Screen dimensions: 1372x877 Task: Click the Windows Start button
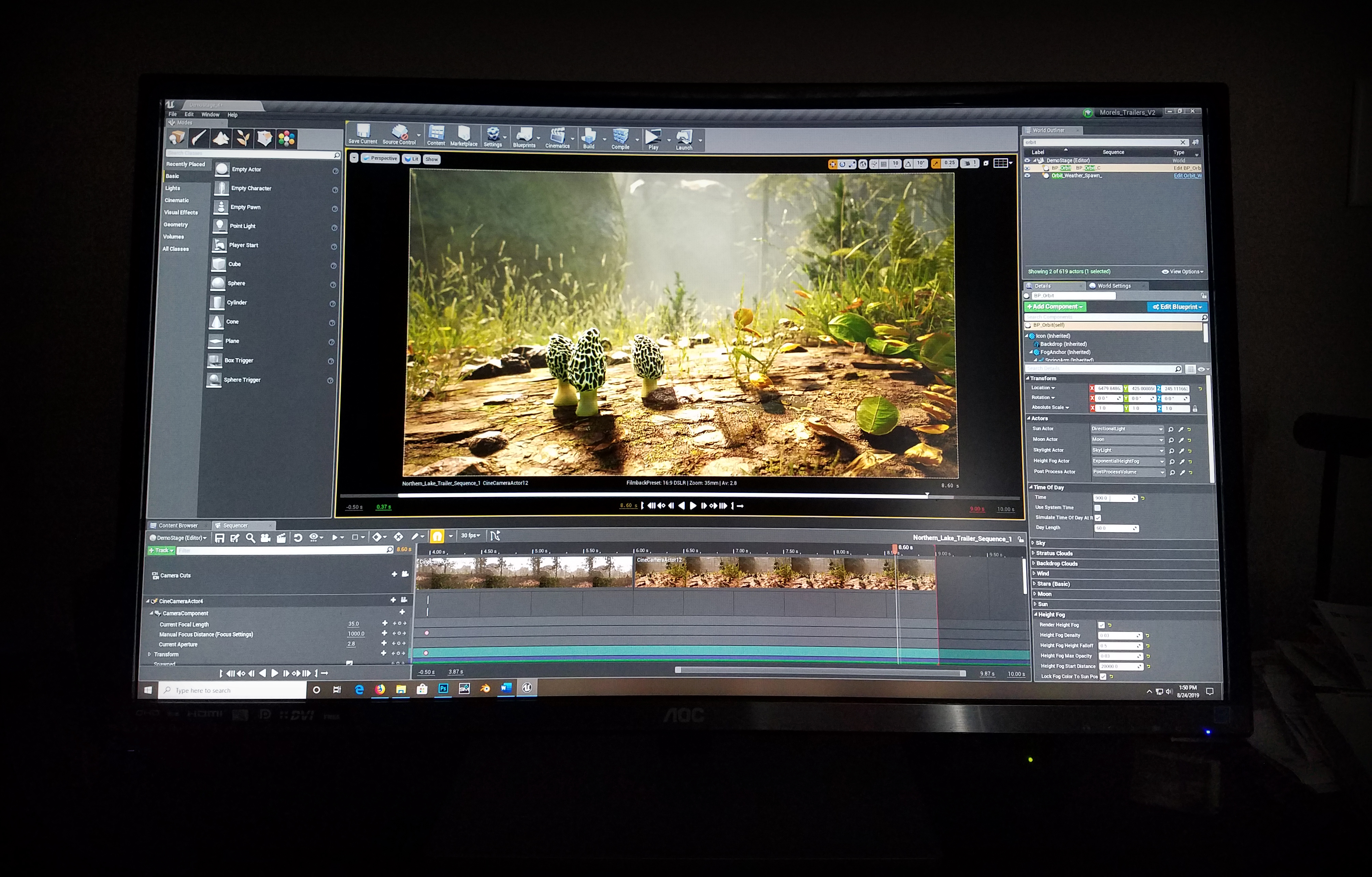pyautogui.click(x=148, y=690)
